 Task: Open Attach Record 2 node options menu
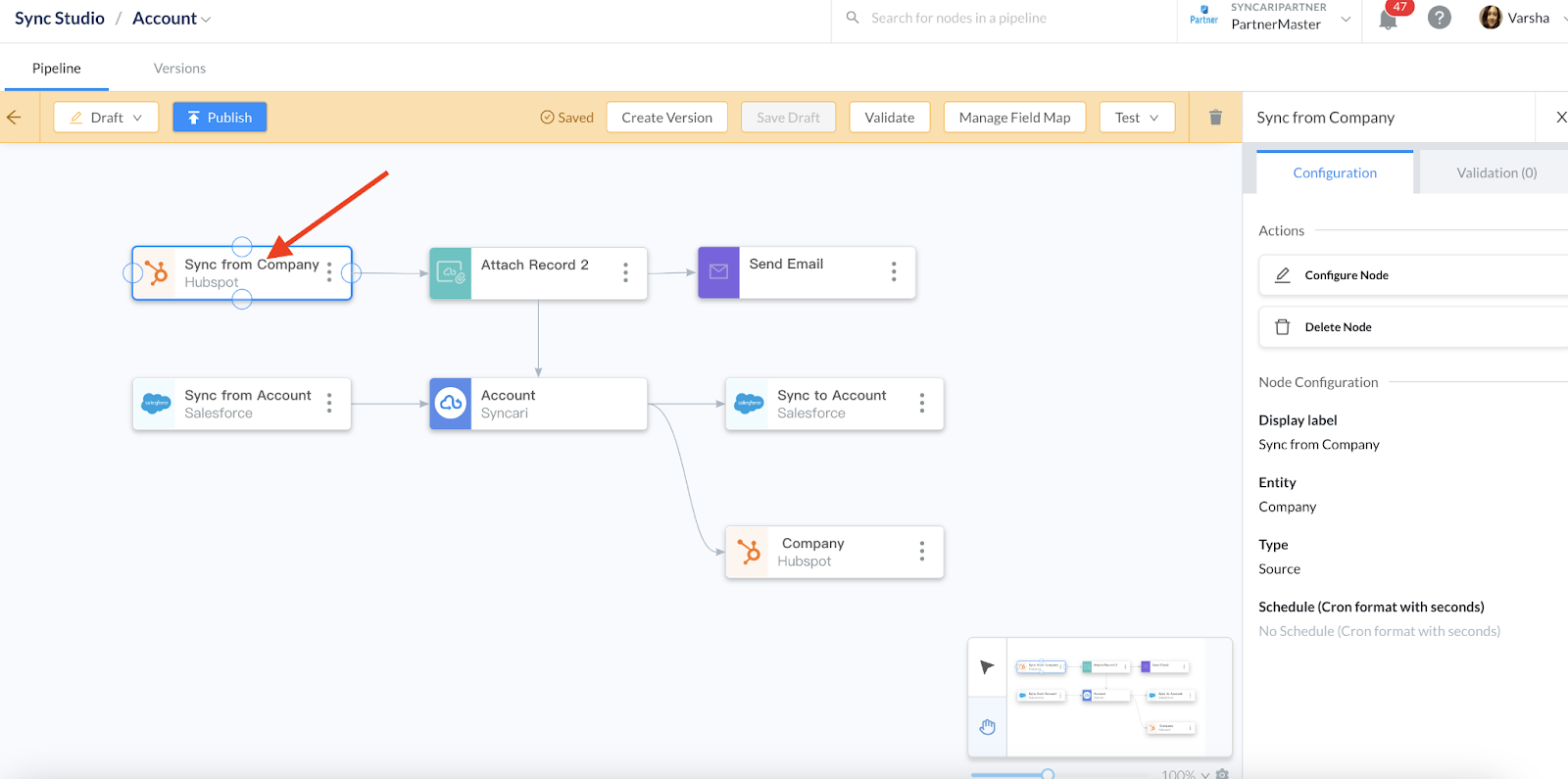pos(625,272)
